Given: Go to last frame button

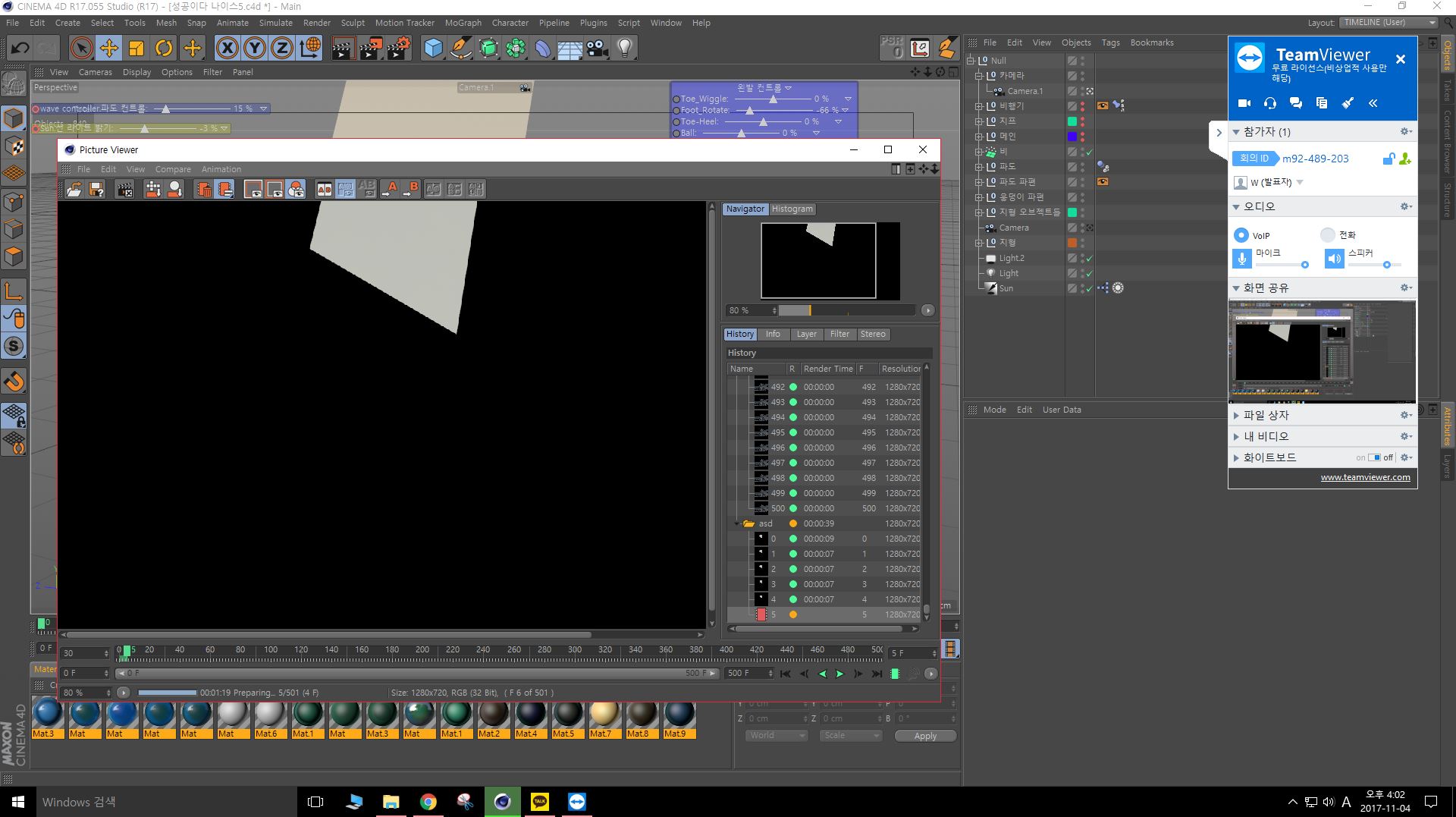Looking at the screenshot, I should click(x=877, y=674).
